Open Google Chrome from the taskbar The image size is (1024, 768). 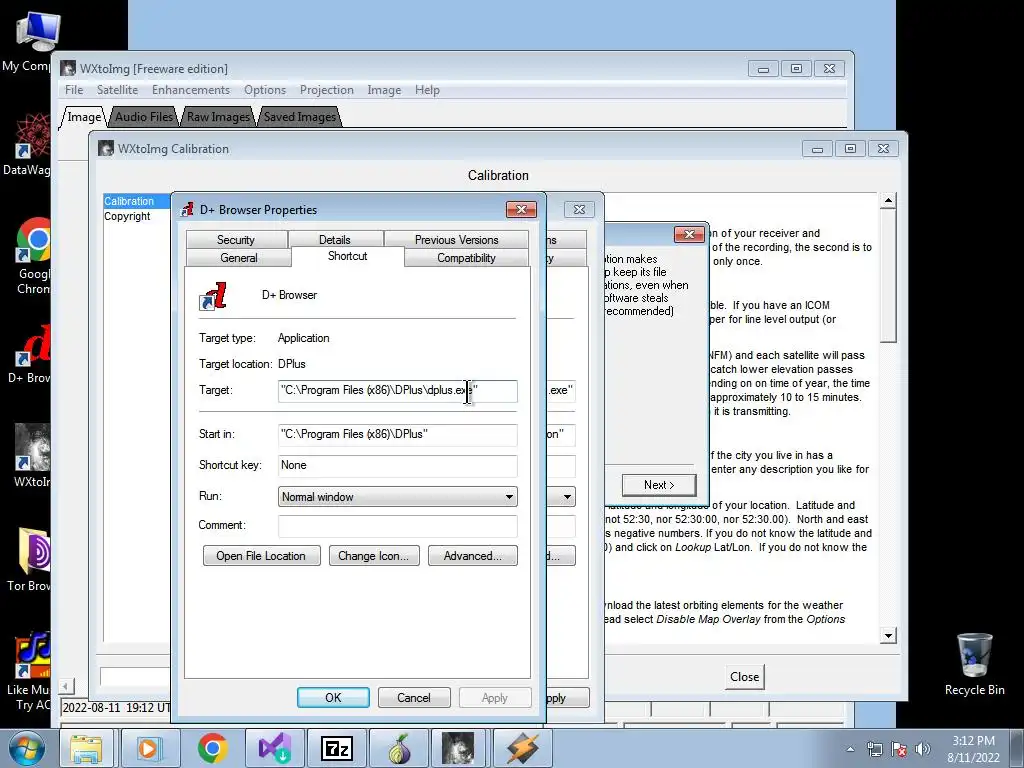tap(212, 748)
